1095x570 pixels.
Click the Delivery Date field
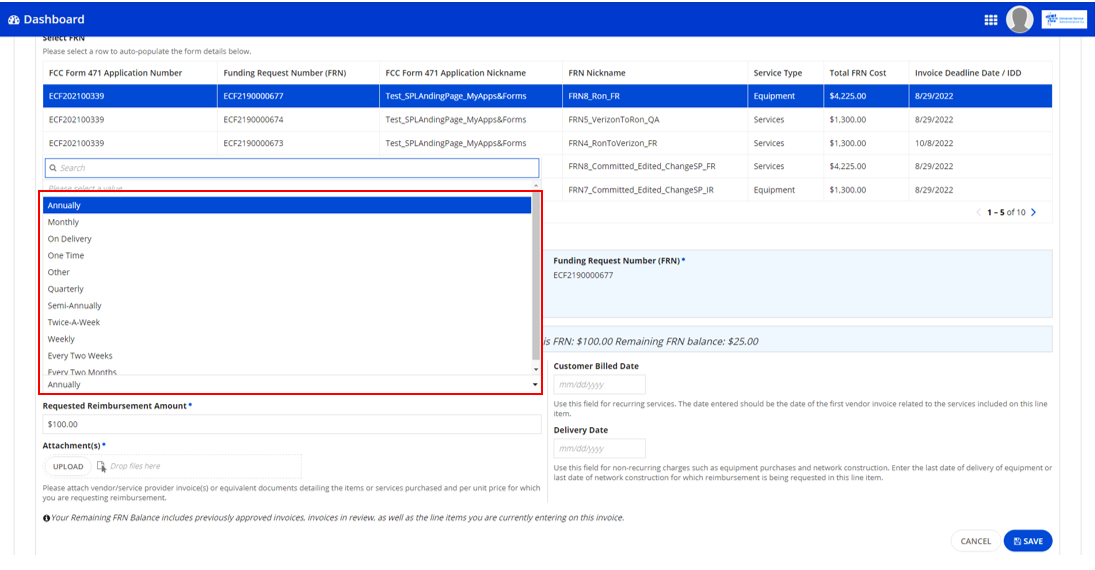[x=599, y=448]
